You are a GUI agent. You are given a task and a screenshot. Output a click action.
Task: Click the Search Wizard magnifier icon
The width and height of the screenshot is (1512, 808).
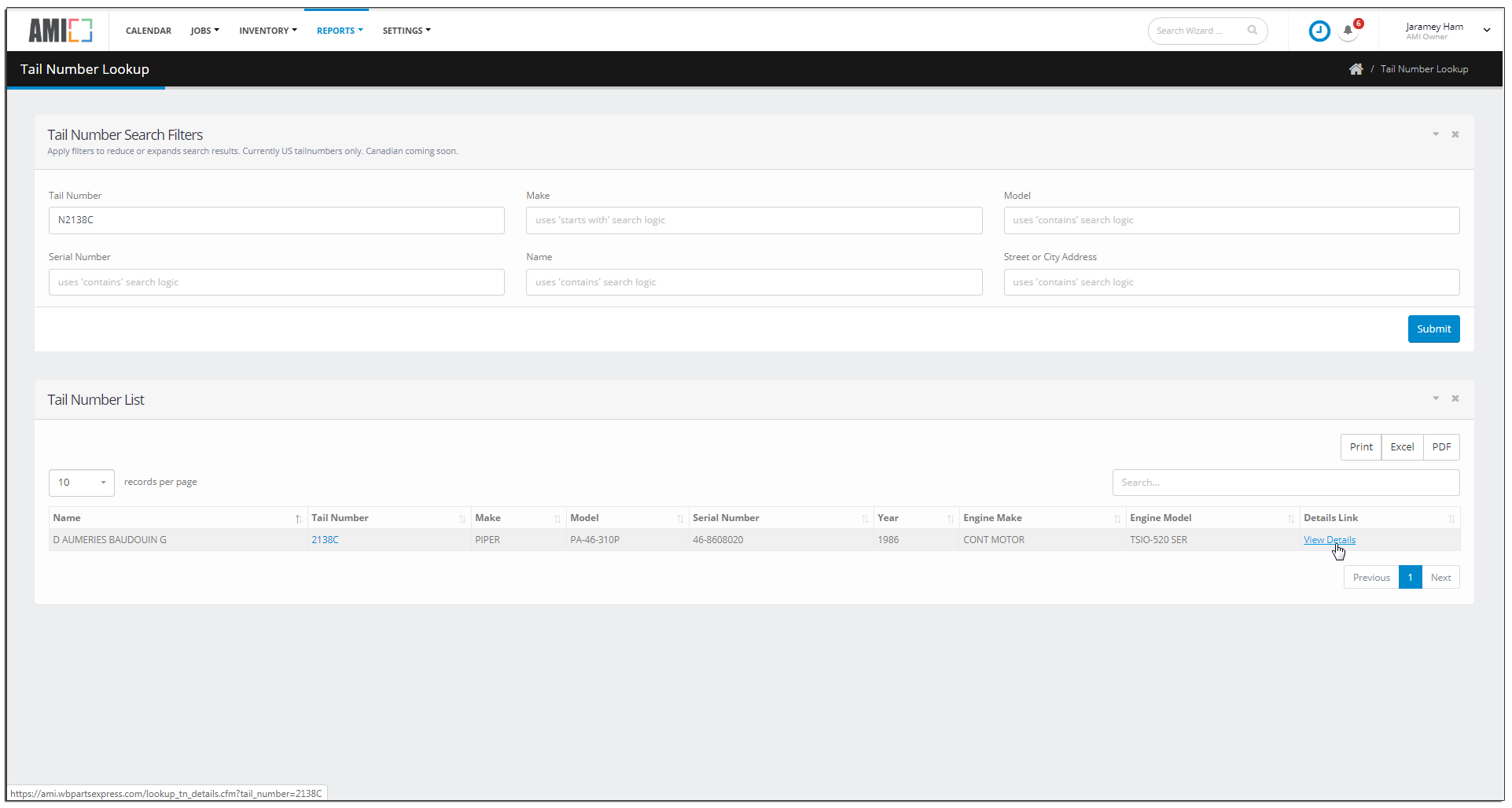pos(1252,31)
